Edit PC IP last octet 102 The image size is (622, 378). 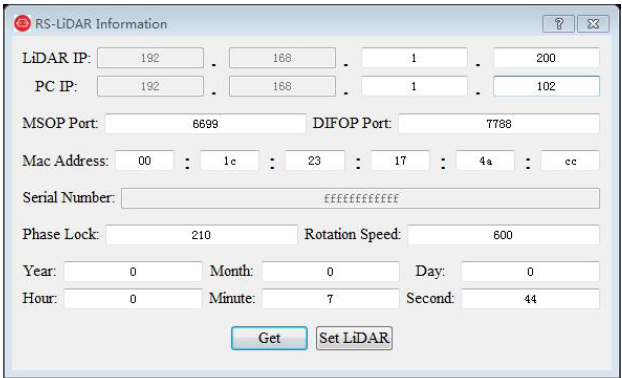tap(546, 86)
